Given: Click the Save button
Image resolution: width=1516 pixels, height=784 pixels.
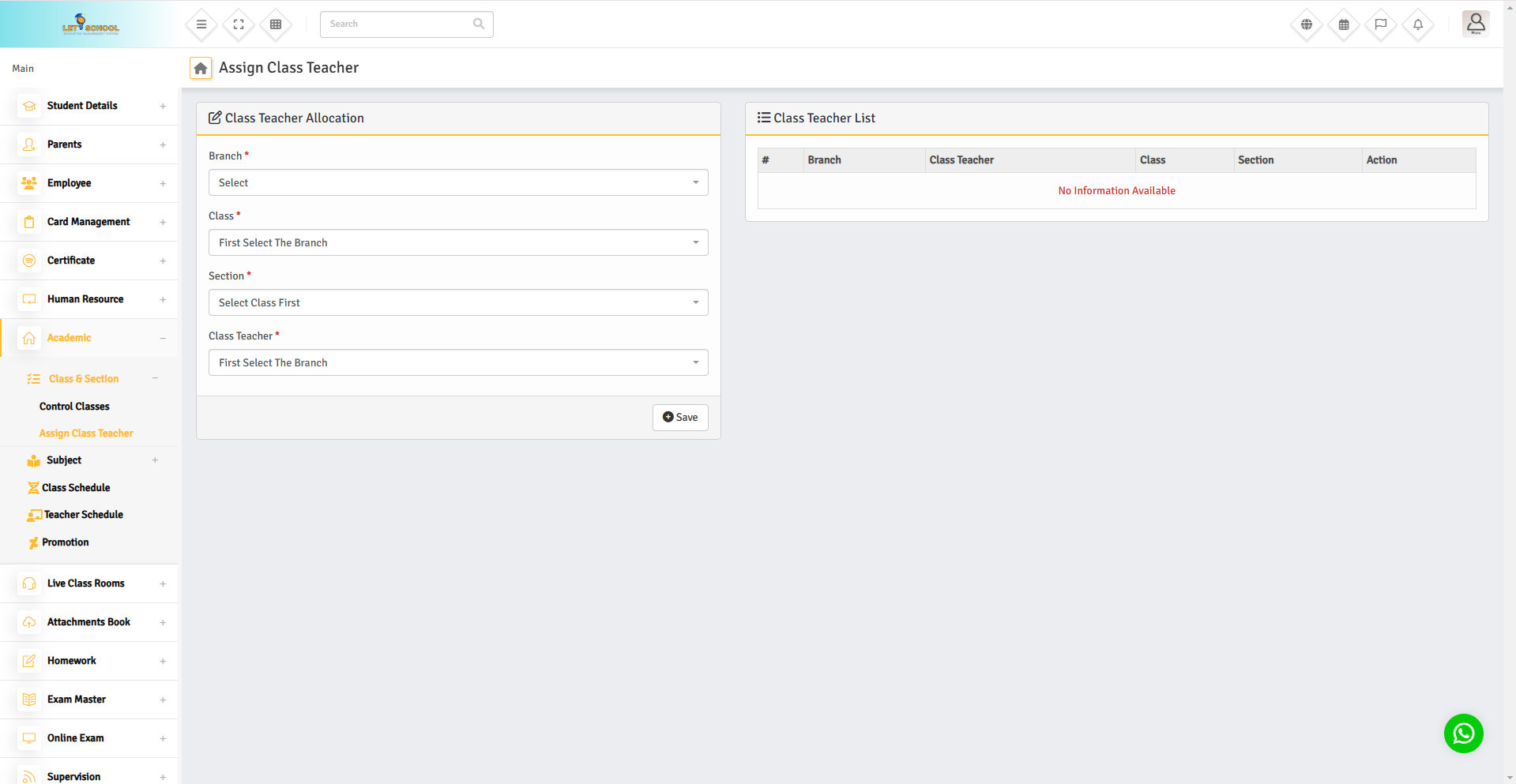Looking at the screenshot, I should point(680,418).
